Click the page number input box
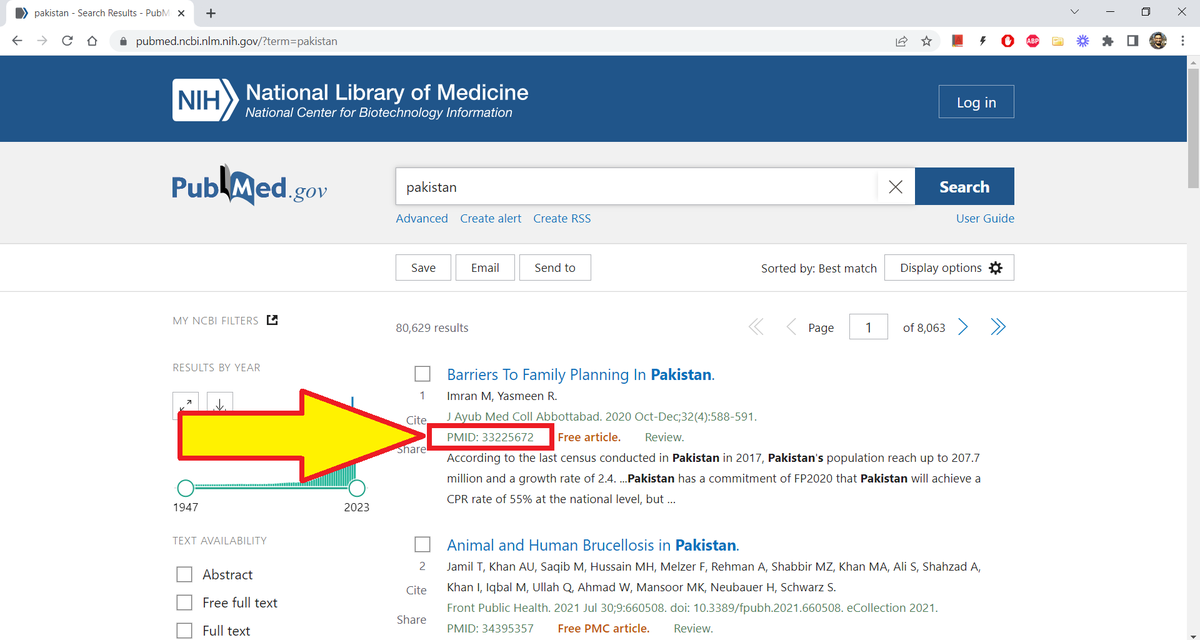Image resolution: width=1200 pixels, height=640 pixels. point(868,327)
